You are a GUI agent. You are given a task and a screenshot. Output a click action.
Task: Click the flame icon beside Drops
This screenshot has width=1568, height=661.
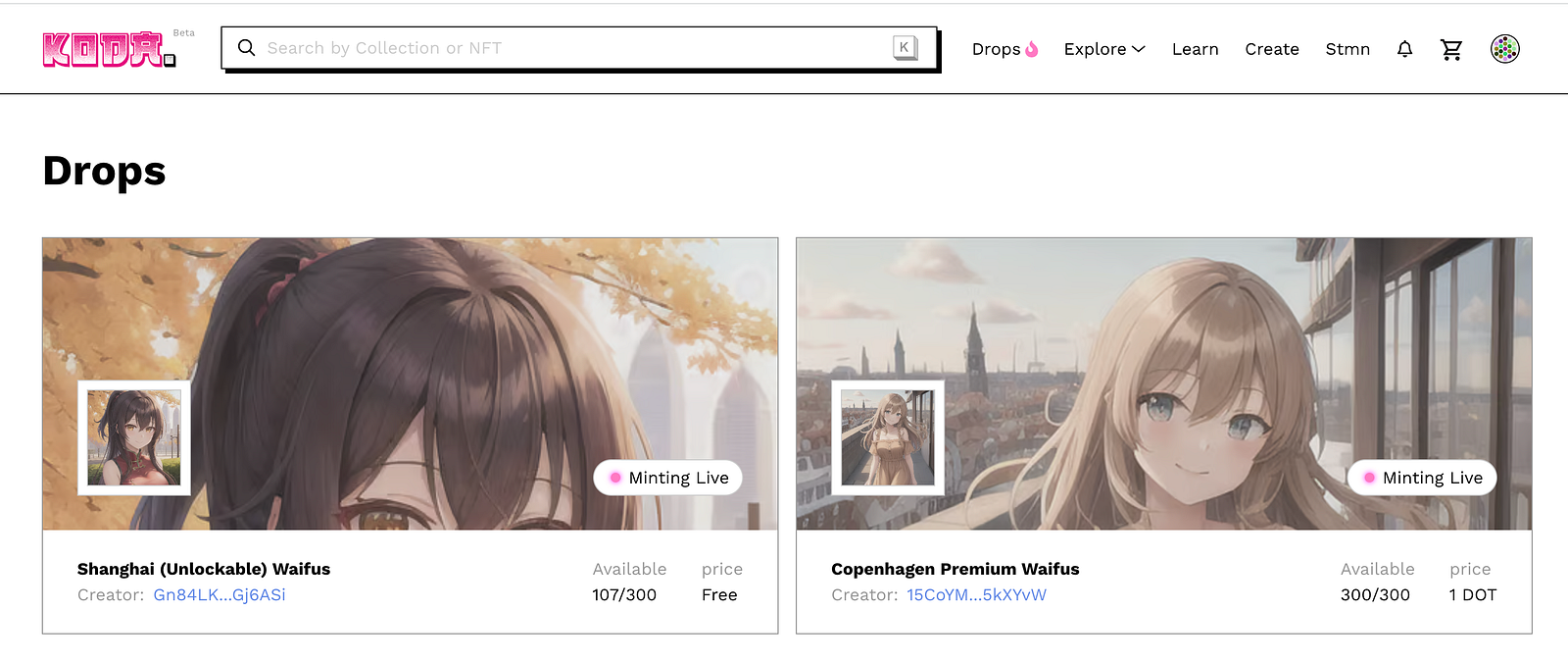click(1032, 49)
